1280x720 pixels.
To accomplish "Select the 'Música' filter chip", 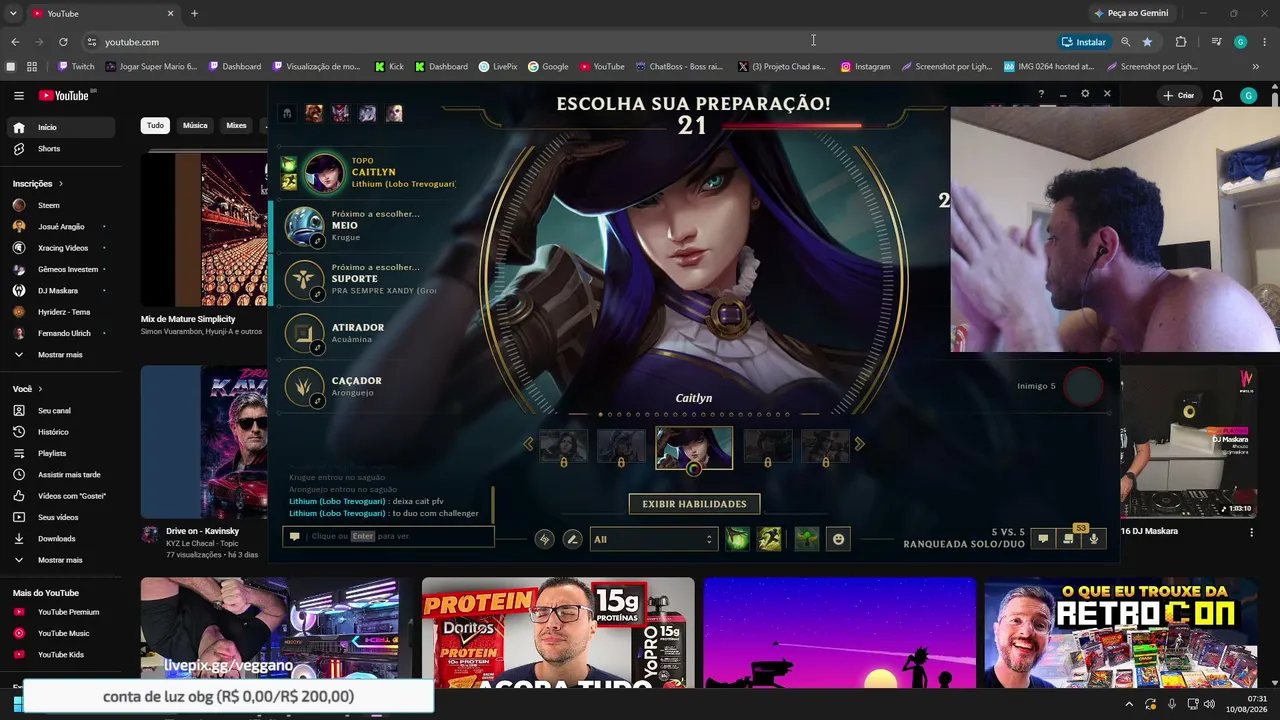I will pos(195,126).
